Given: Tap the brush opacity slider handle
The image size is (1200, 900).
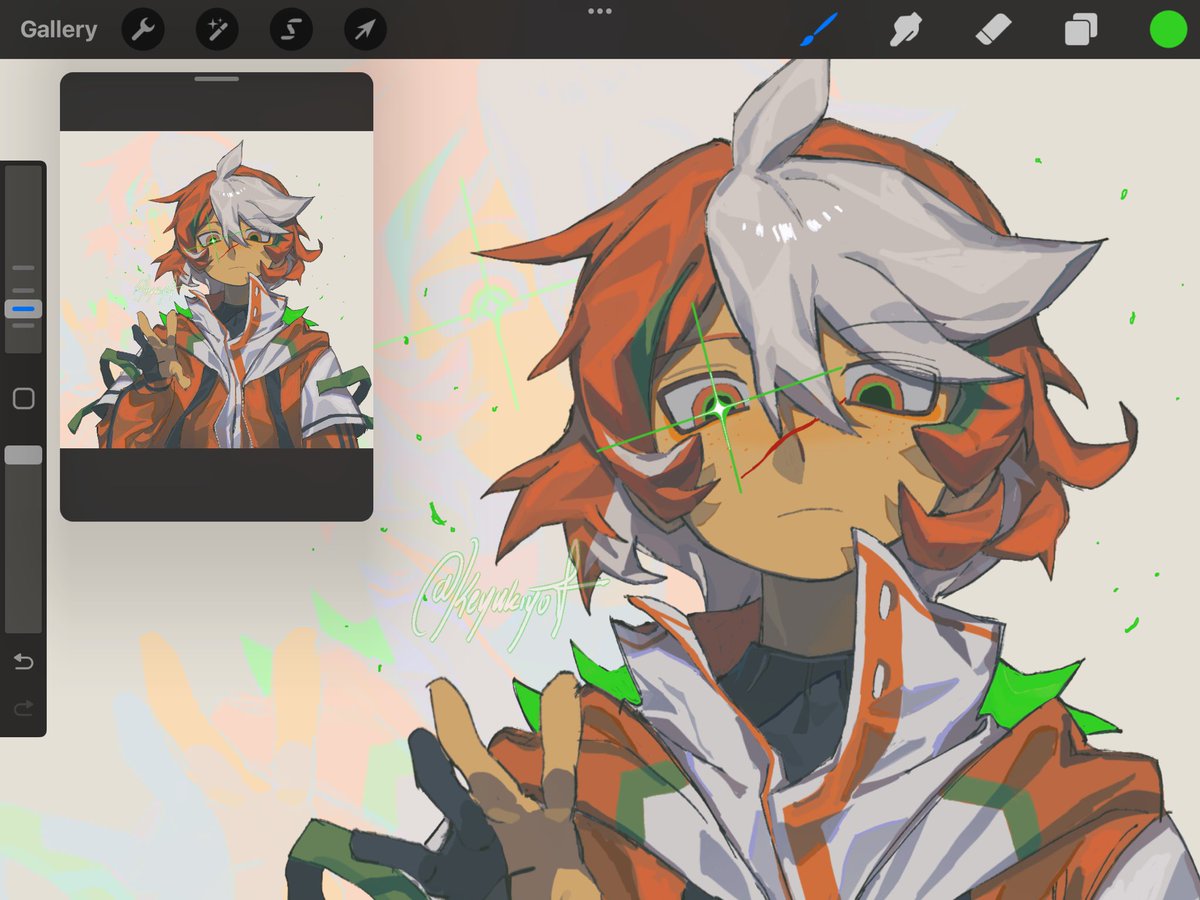Looking at the screenshot, I should [x=23, y=455].
